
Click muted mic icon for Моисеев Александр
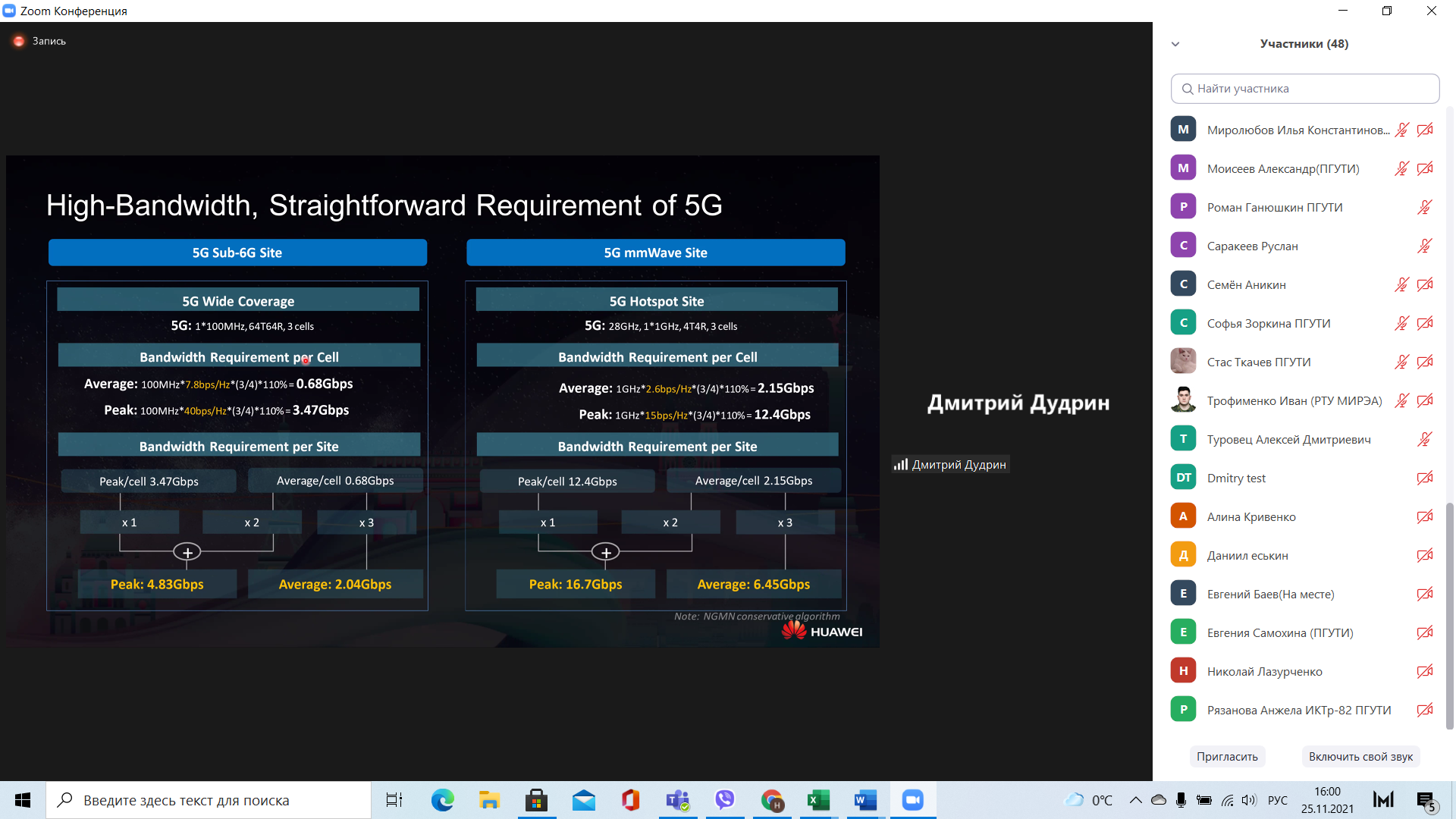(x=1402, y=168)
